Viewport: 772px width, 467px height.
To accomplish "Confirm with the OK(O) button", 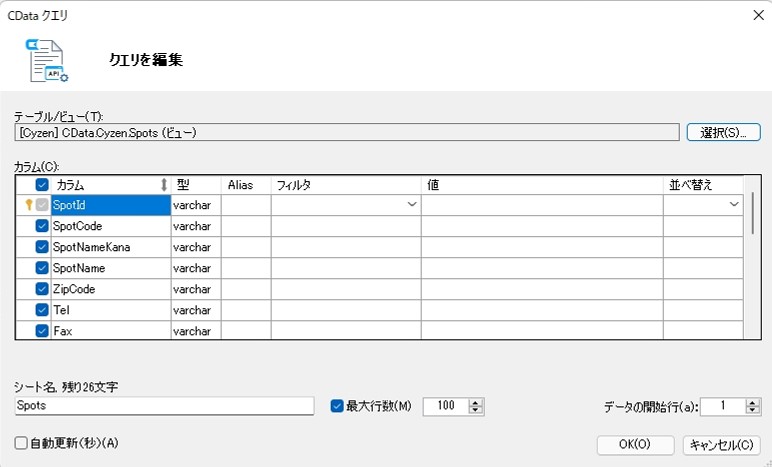I will [x=635, y=445].
